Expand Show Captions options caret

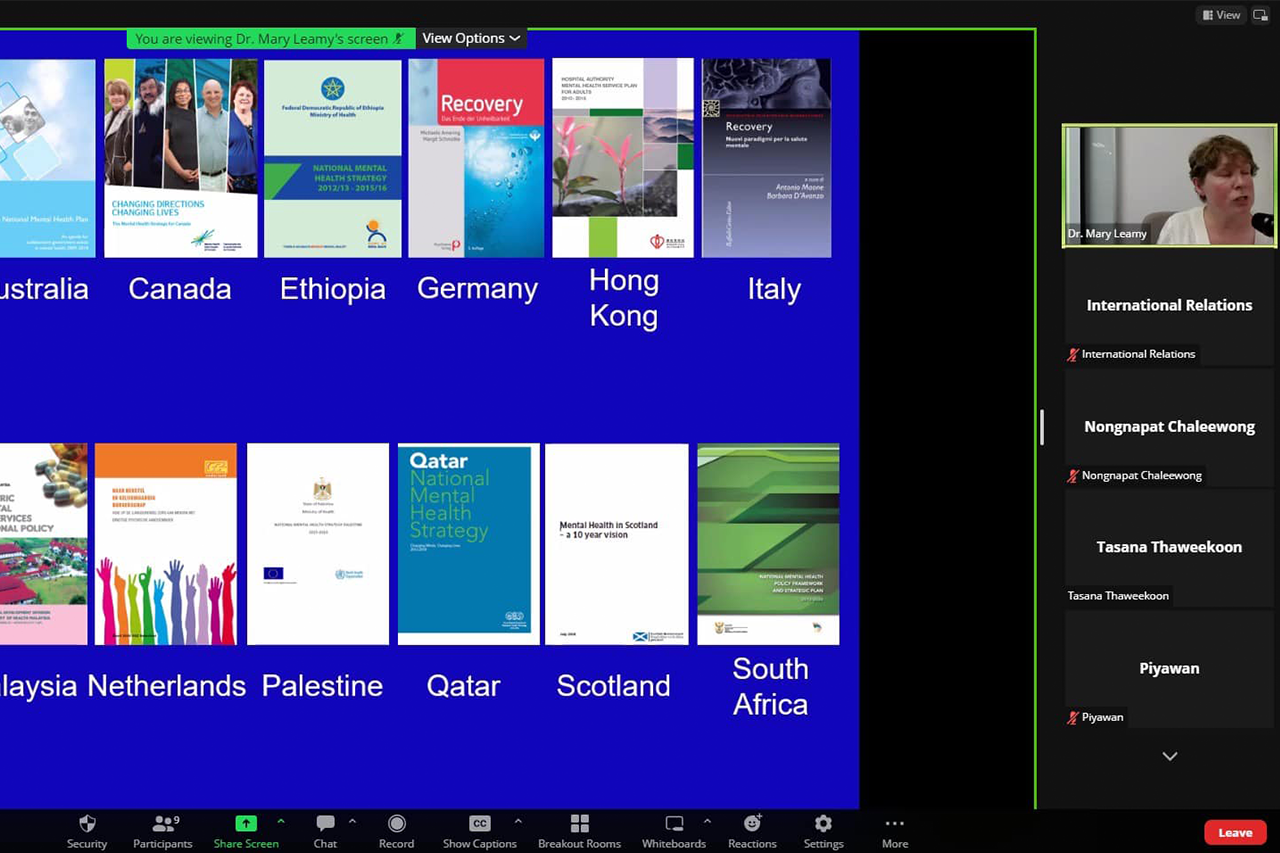click(518, 821)
